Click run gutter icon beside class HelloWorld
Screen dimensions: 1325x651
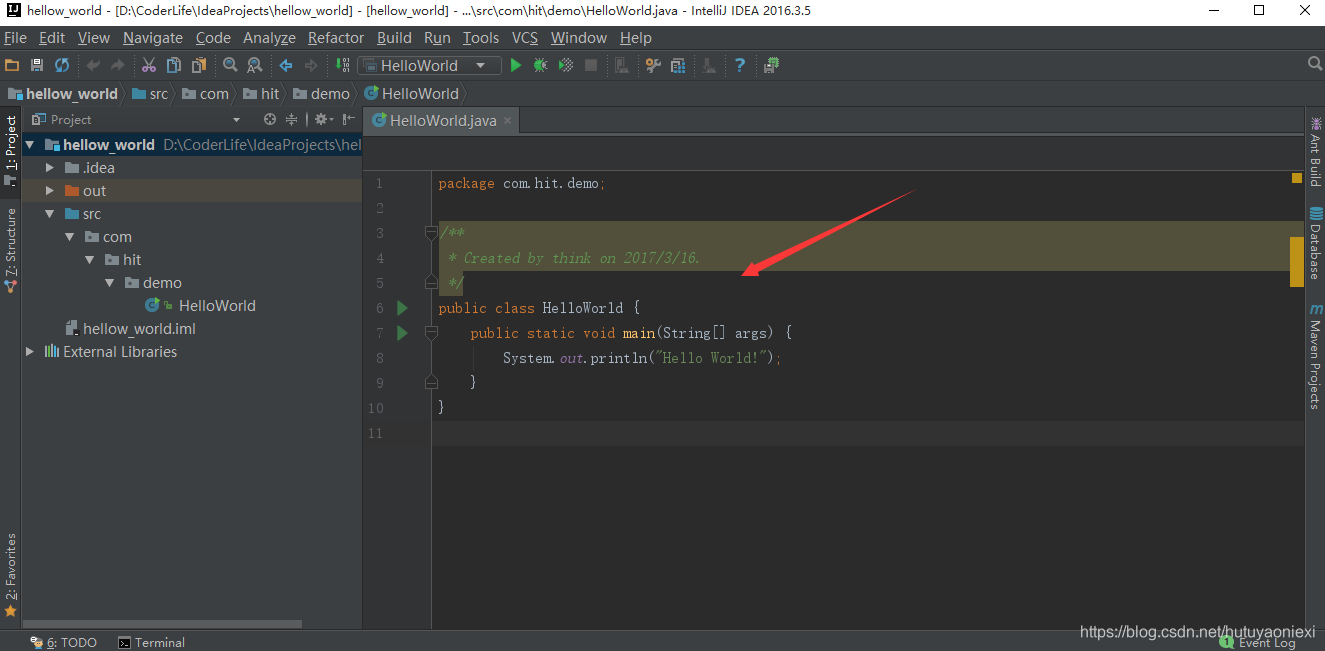403,308
